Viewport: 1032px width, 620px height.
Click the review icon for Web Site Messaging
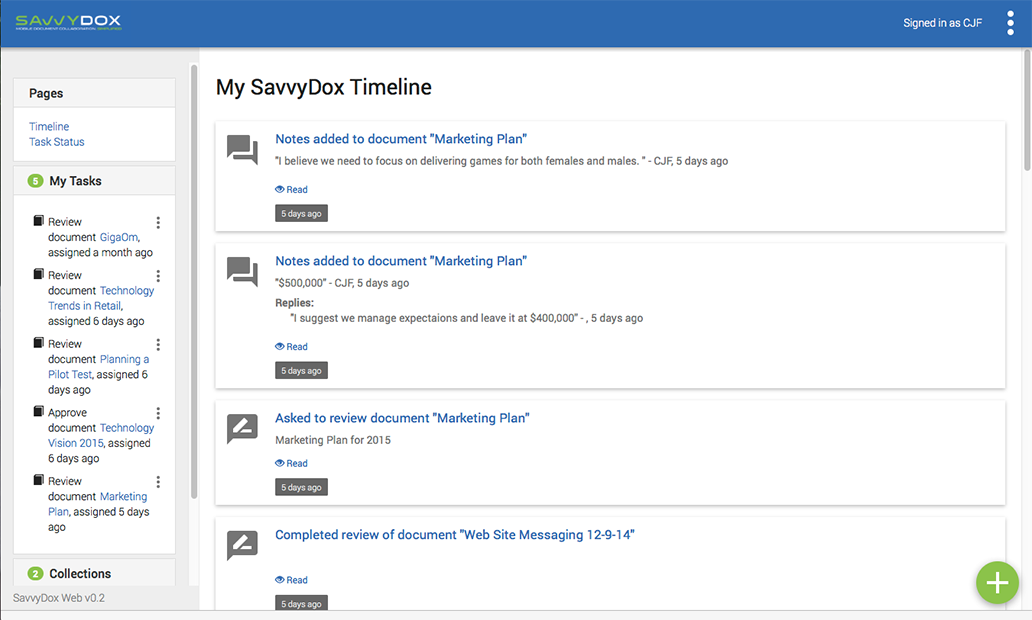tap(242, 546)
